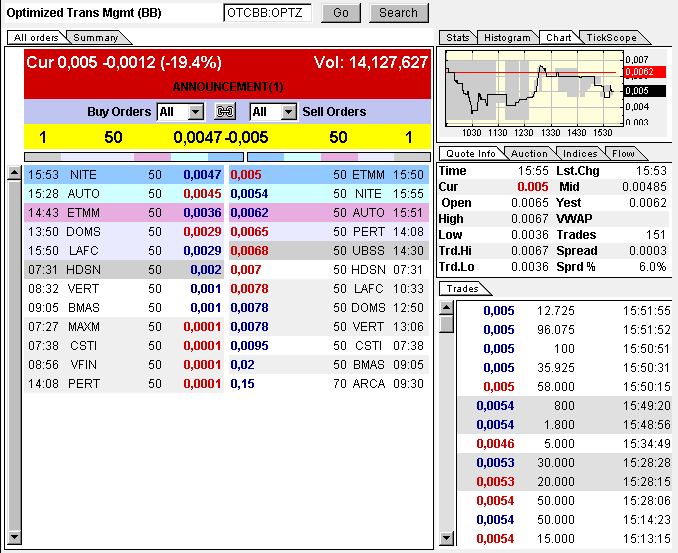Image resolution: width=678 pixels, height=553 pixels.
Task: Open the Buy Orders filter dropdown
Action: [195, 112]
